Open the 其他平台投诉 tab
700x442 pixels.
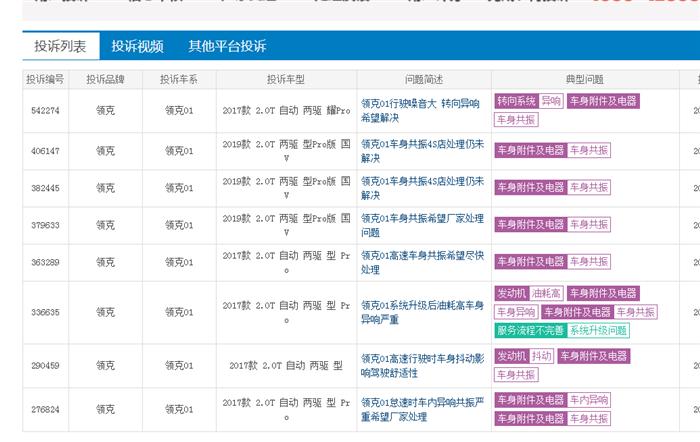click(x=227, y=46)
